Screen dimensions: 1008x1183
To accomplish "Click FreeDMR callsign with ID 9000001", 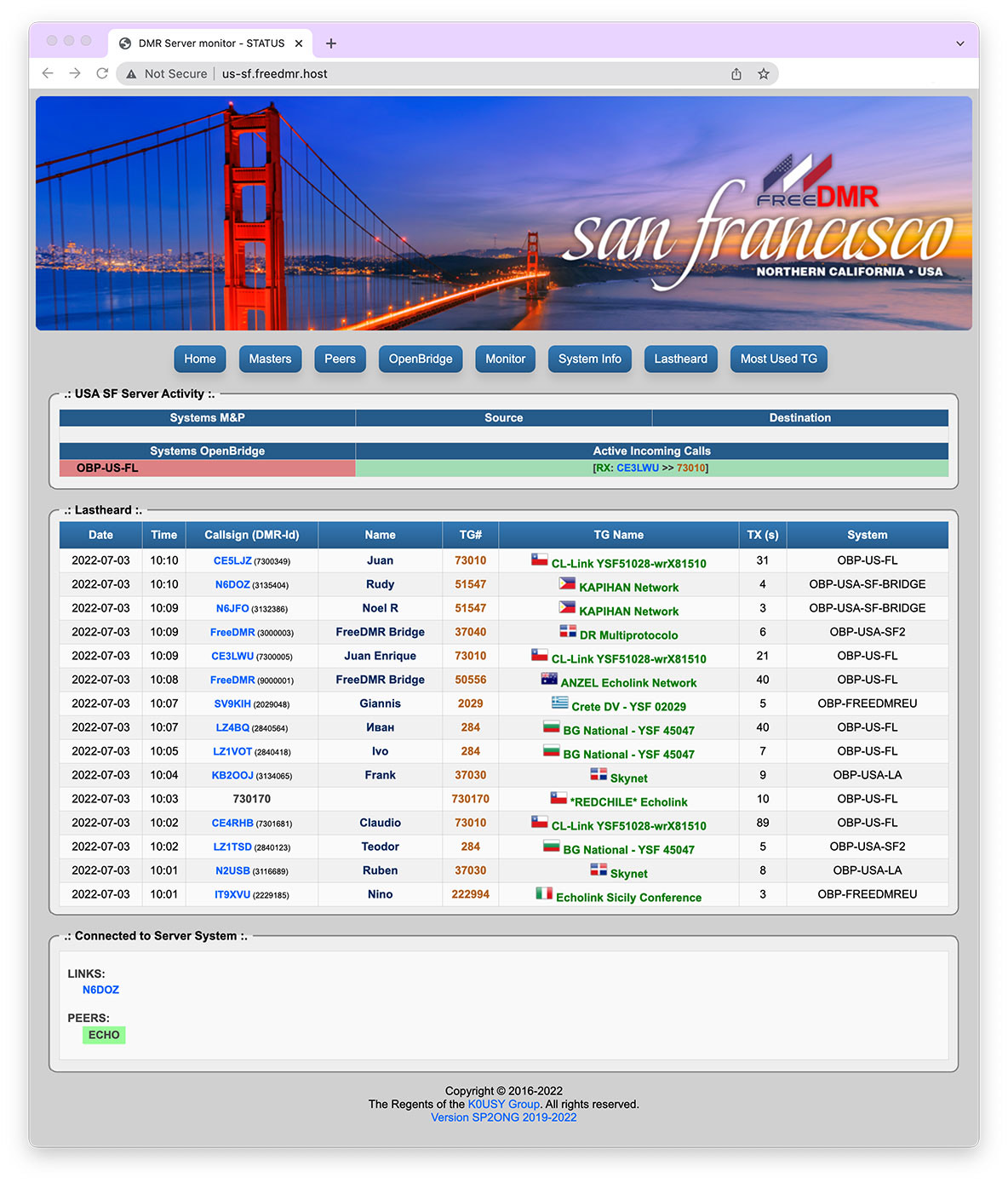I will click(232, 680).
